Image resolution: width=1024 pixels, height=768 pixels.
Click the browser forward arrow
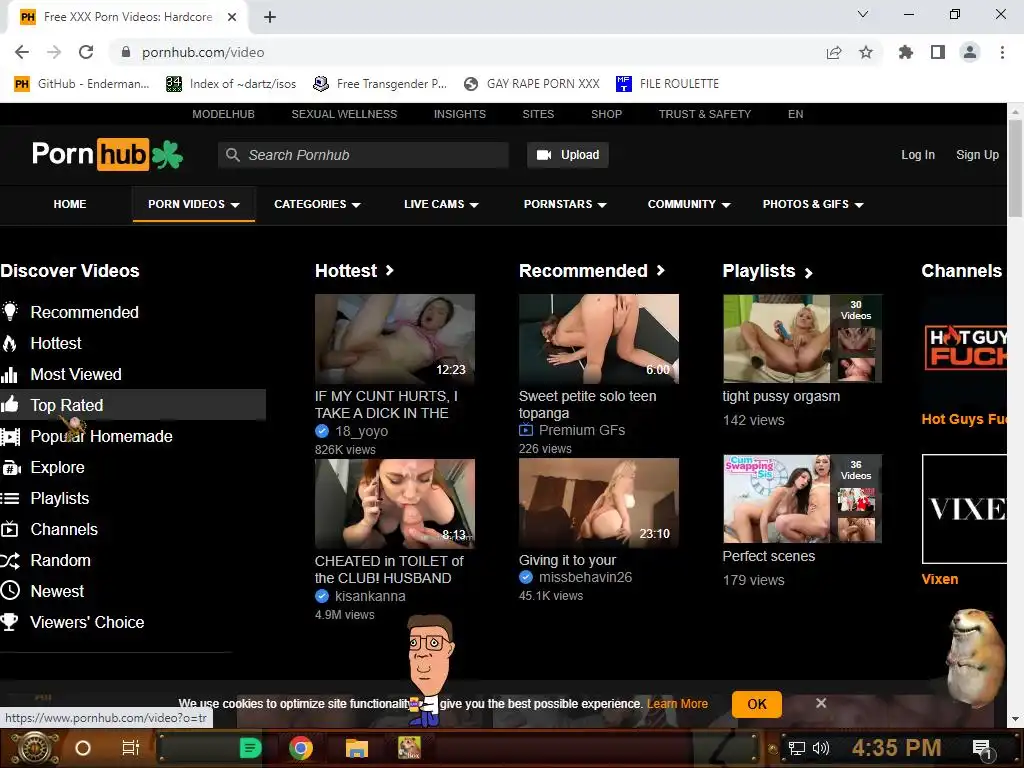54,52
